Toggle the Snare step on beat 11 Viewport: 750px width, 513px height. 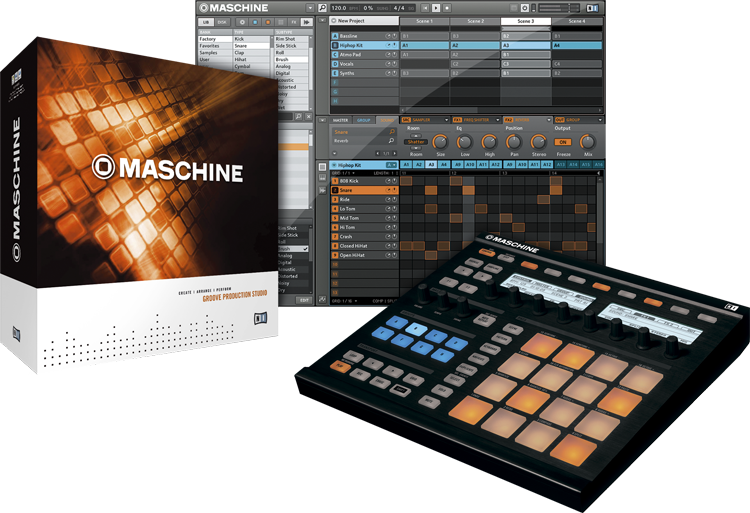pyautogui.click(x=431, y=190)
